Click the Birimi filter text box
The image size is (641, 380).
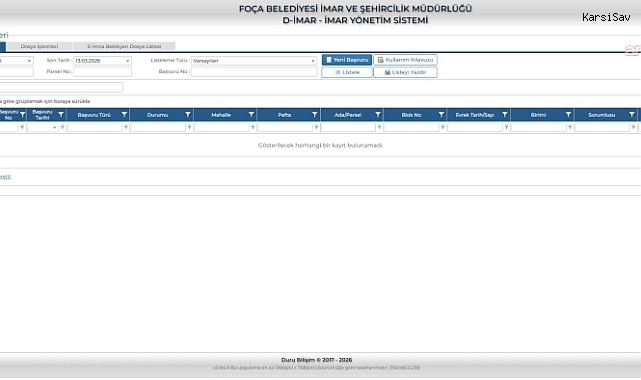pos(538,127)
